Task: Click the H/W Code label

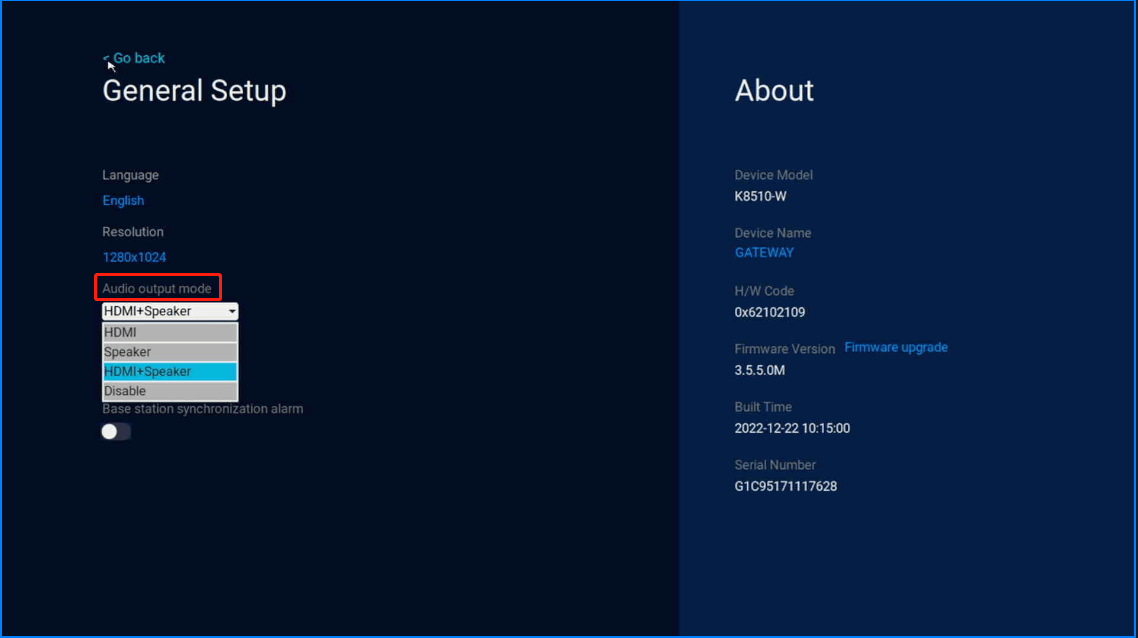Action: [764, 291]
